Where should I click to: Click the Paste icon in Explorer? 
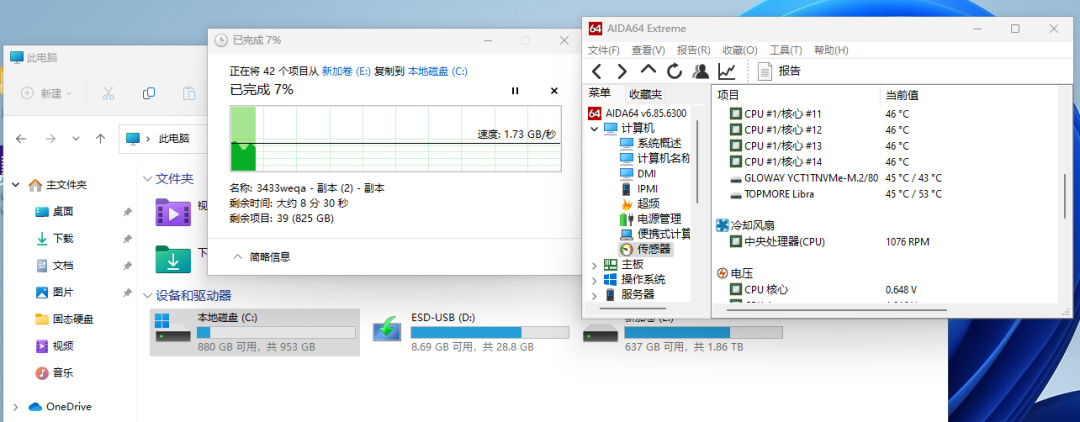188,93
